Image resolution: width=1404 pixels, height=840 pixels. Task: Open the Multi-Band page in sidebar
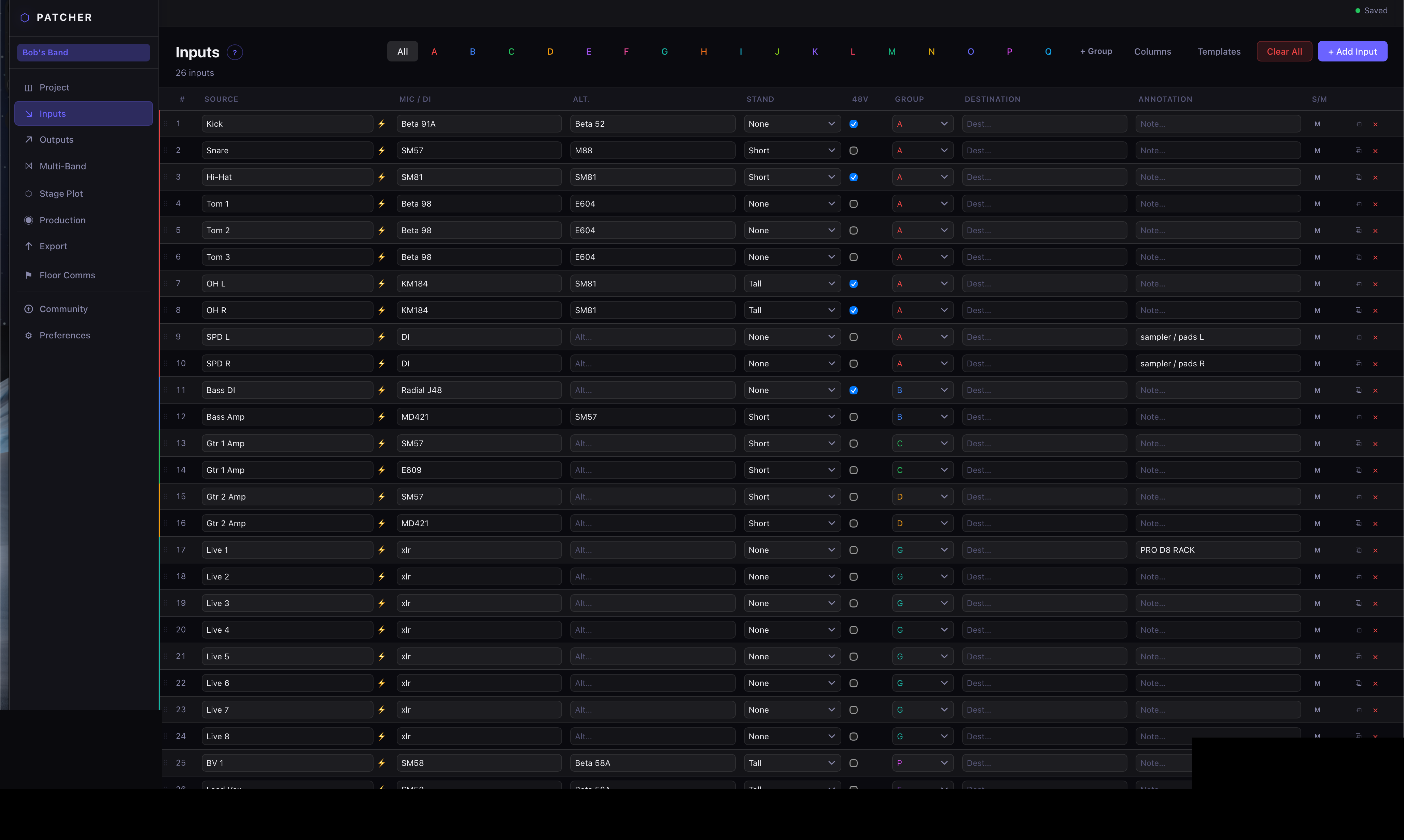tap(84, 166)
